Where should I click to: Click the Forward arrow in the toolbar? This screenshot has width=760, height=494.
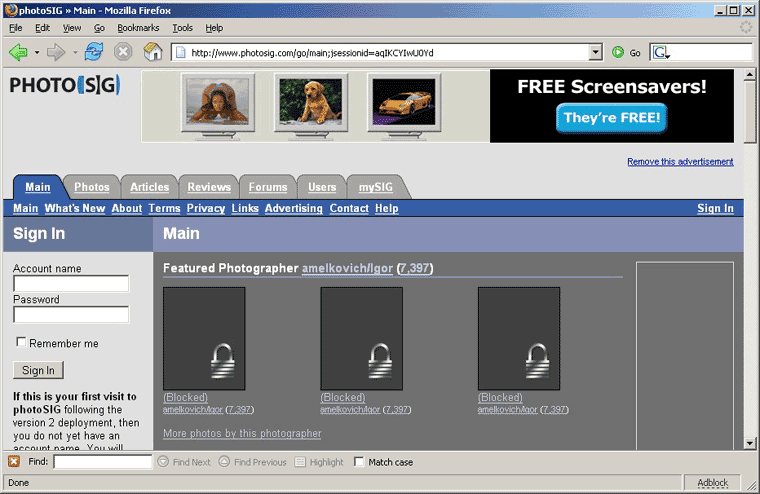pyautogui.click(x=56, y=52)
